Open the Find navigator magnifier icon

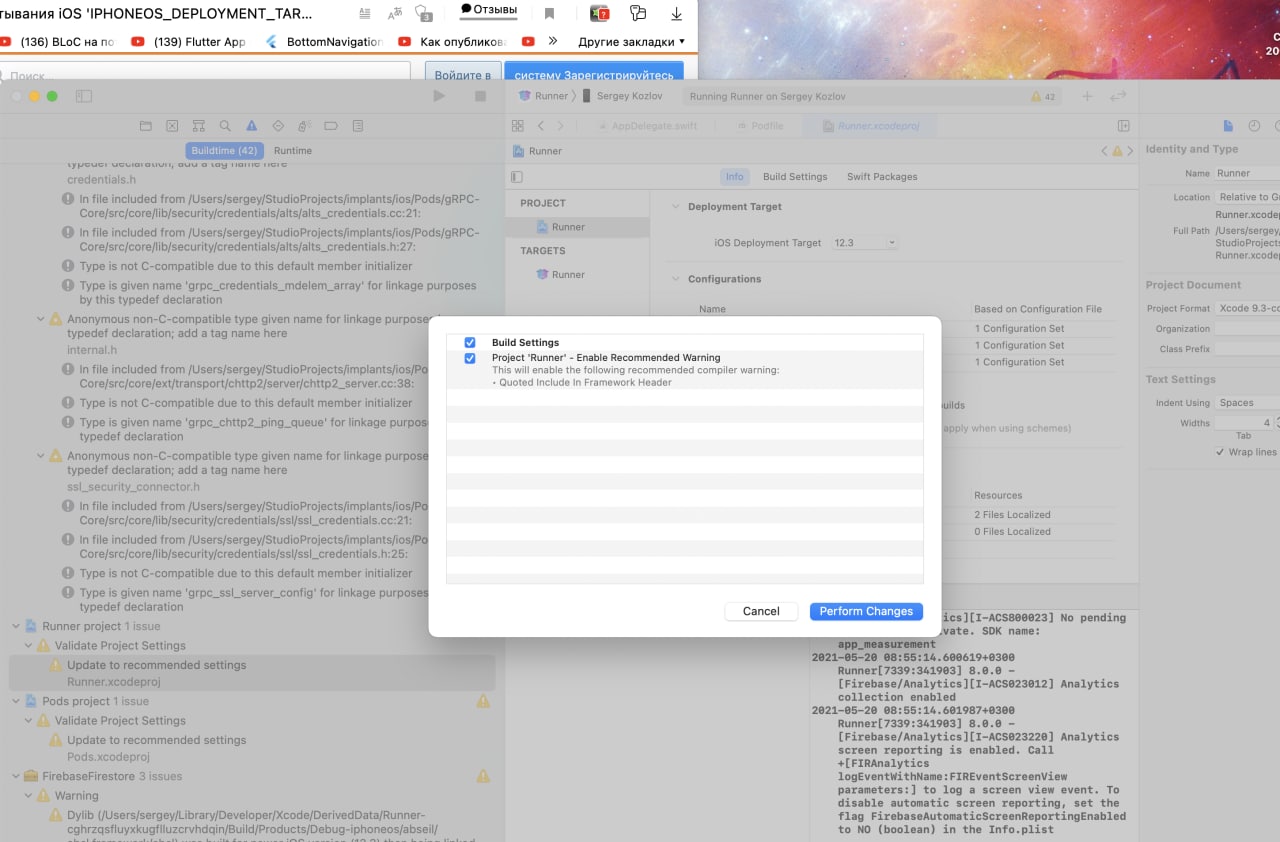[x=225, y=126]
